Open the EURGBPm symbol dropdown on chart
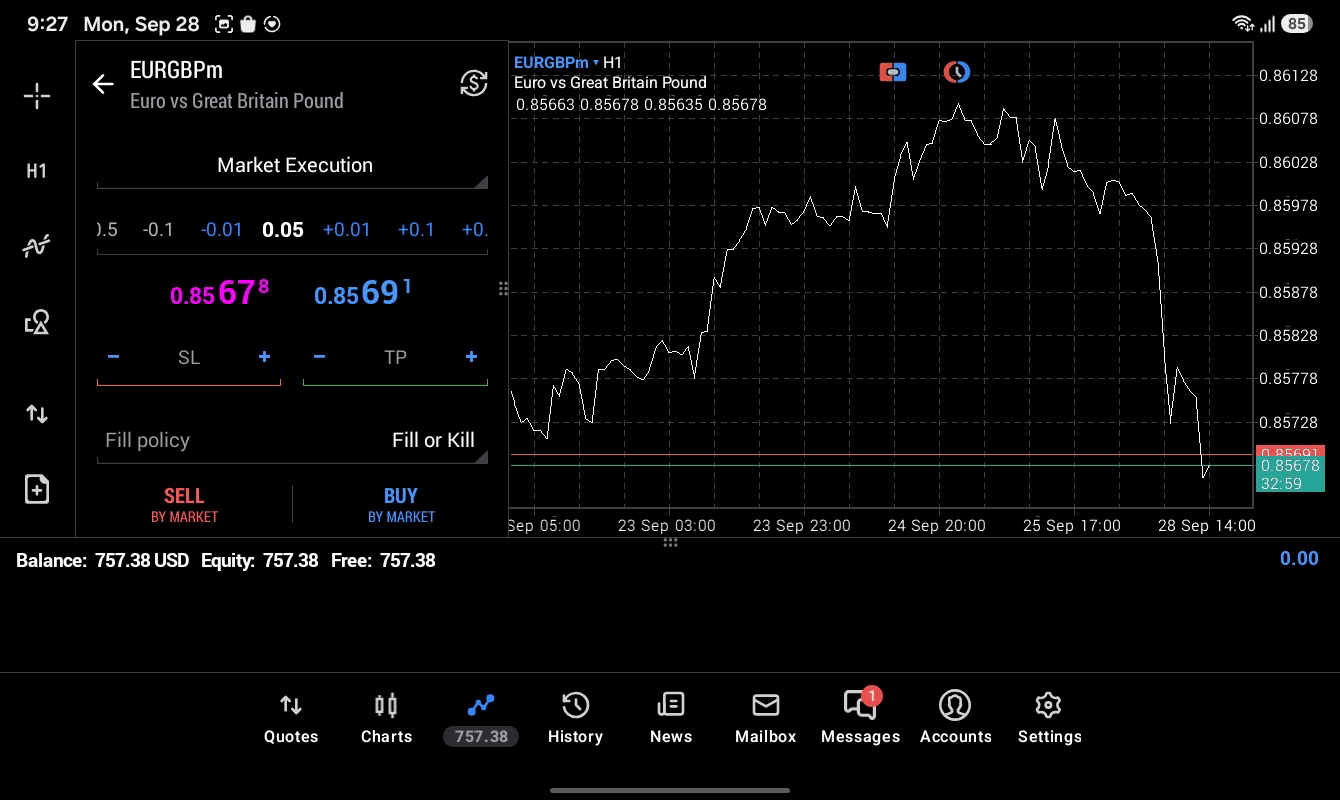 pyautogui.click(x=556, y=62)
